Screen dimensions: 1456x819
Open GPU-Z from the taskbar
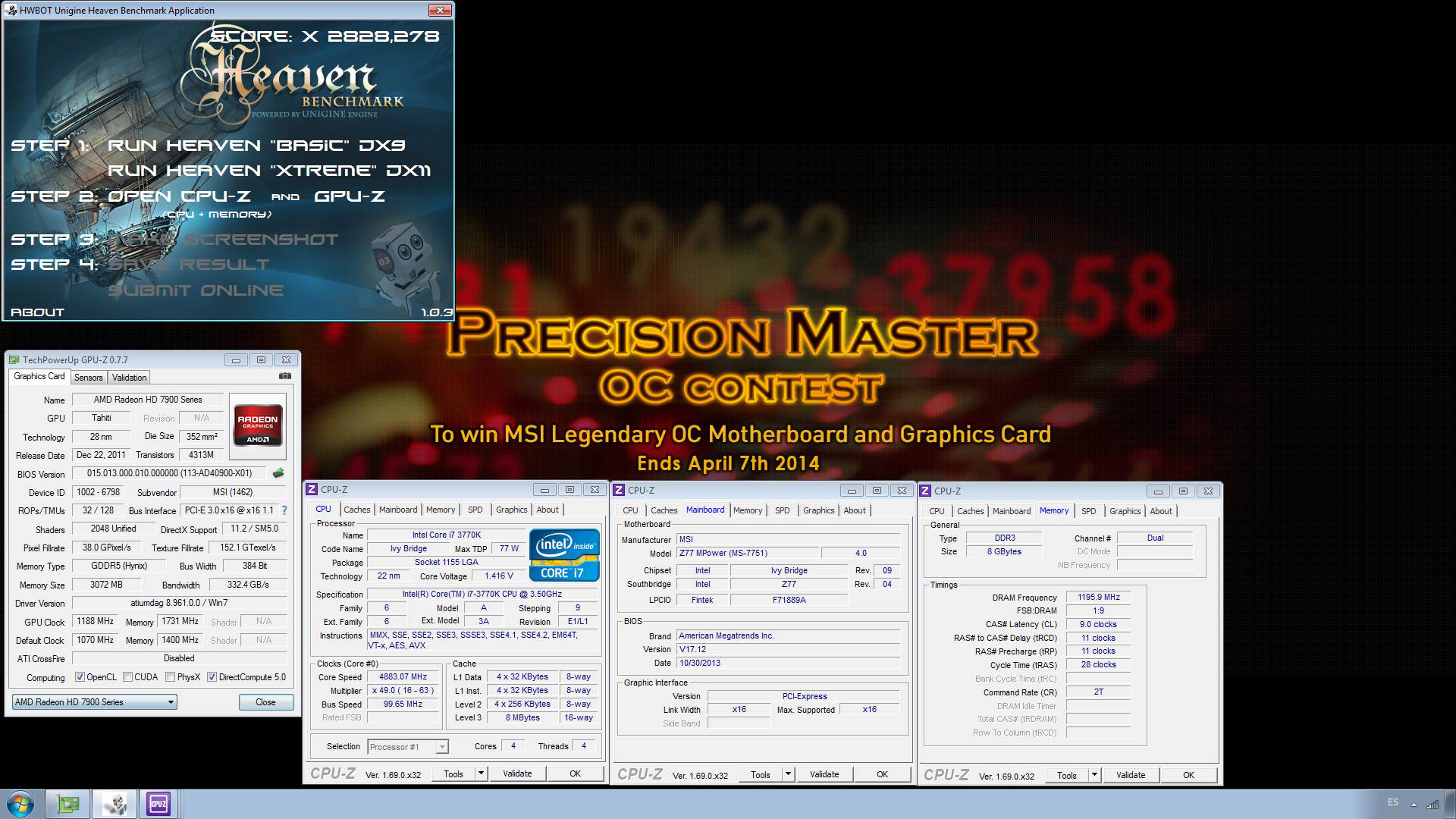(67, 804)
